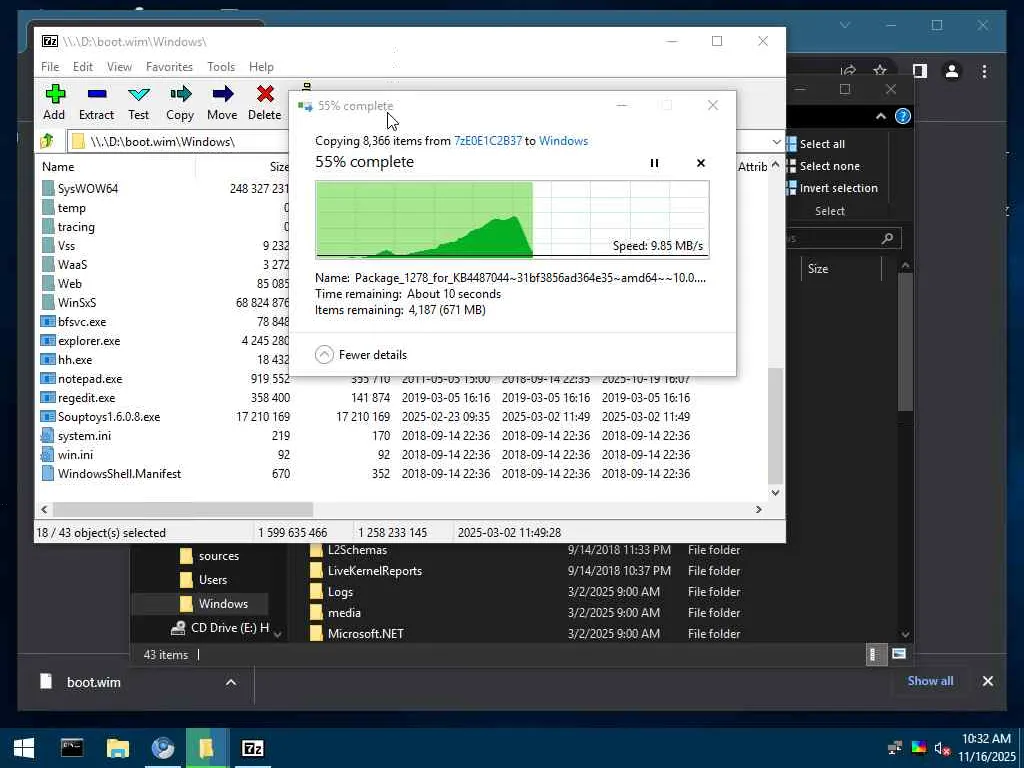Image resolution: width=1024 pixels, height=768 pixels.
Task: Select notepad.exe in the file list
Action: coord(89,378)
